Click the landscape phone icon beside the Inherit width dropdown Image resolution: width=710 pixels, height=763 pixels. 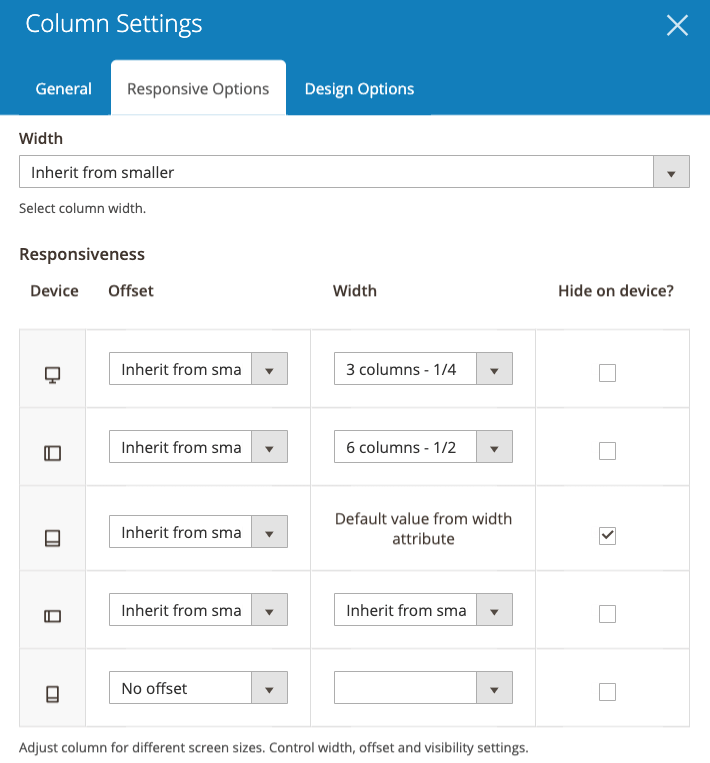[x=53, y=616]
